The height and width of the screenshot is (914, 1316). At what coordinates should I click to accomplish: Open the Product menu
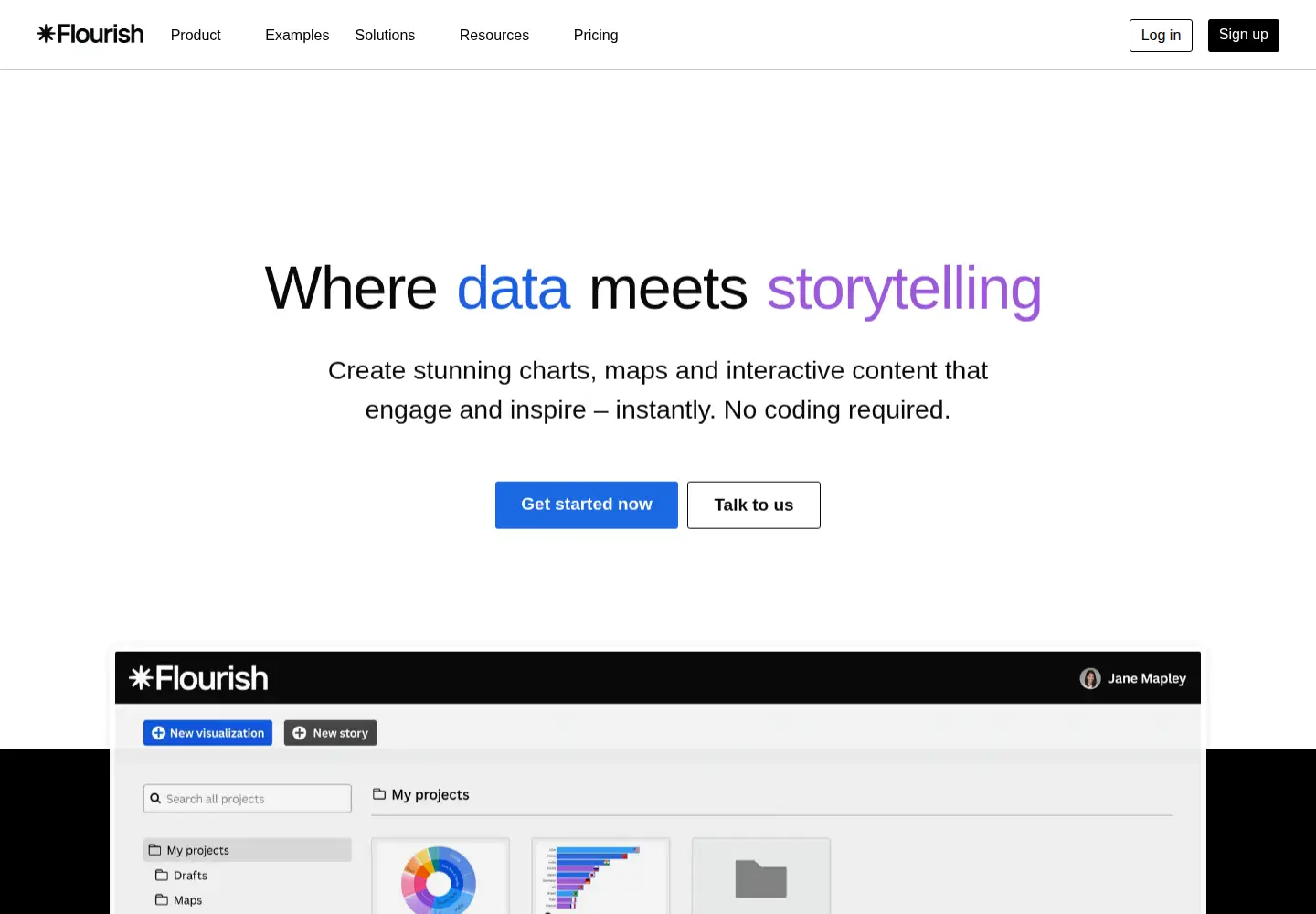point(196,35)
